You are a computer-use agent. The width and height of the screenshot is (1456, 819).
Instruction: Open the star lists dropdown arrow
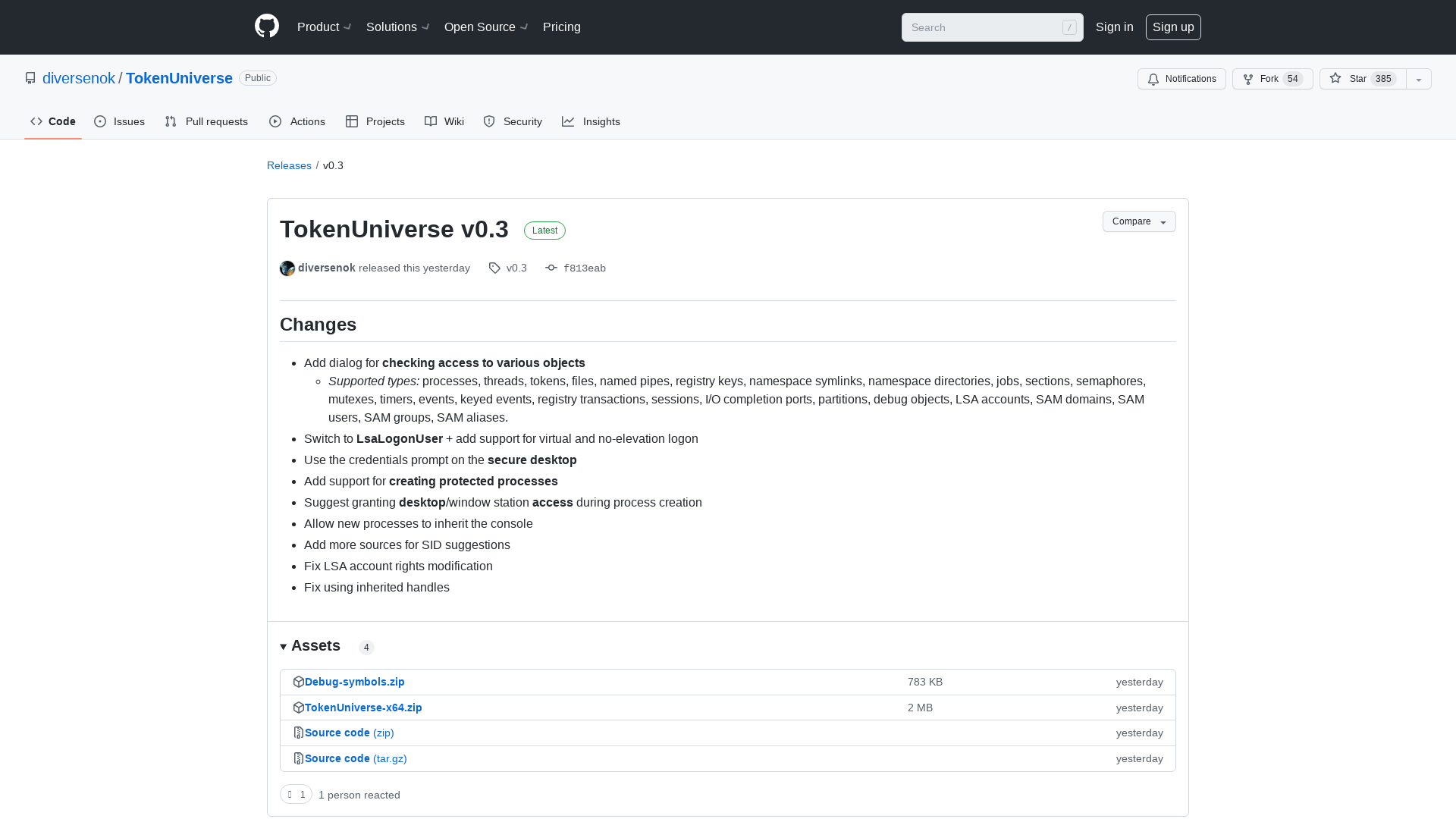(x=1419, y=79)
